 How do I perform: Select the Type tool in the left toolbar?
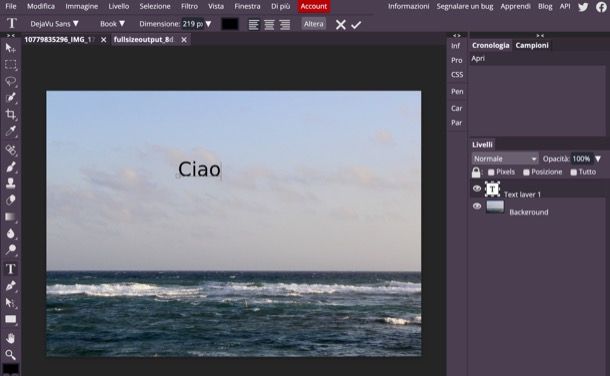pos(11,269)
